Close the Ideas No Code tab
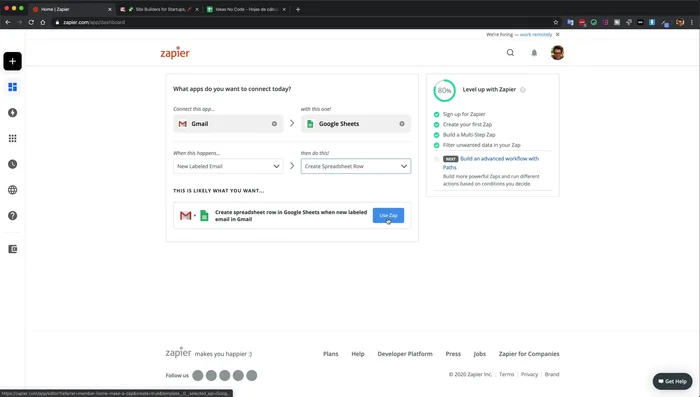Image resolution: width=700 pixels, height=397 pixels. 284,9
